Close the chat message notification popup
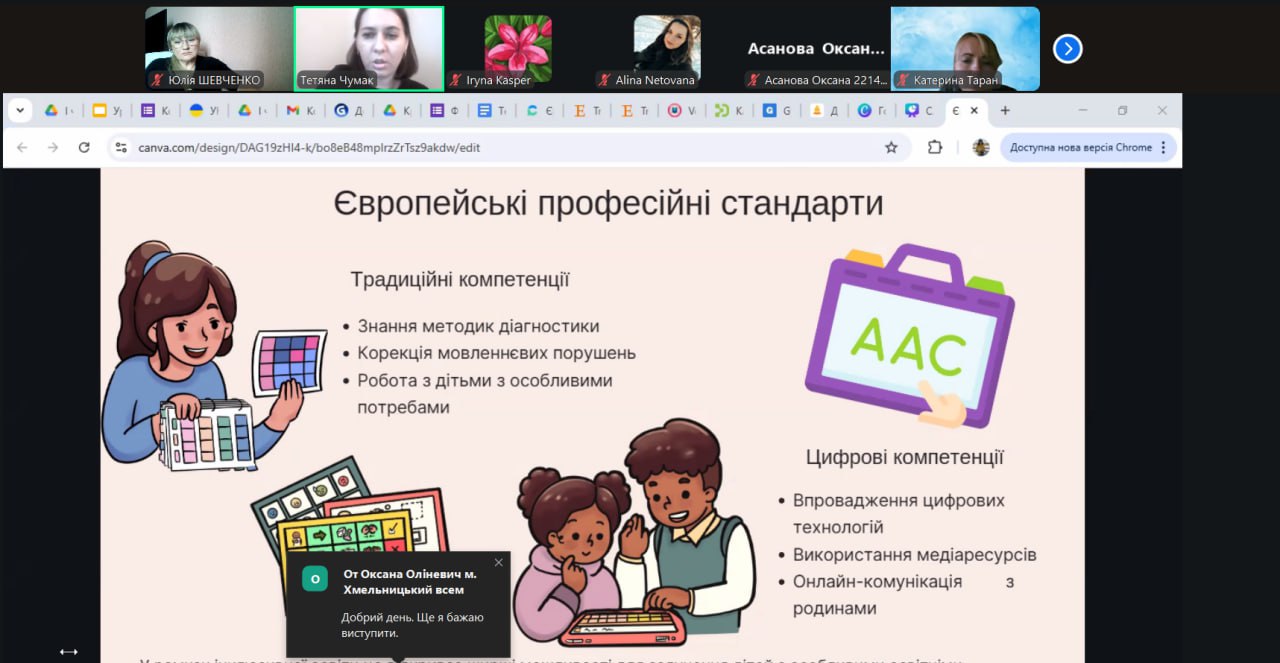The width and height of the screenshot is (1280, 663). click(x=498, y=562)
